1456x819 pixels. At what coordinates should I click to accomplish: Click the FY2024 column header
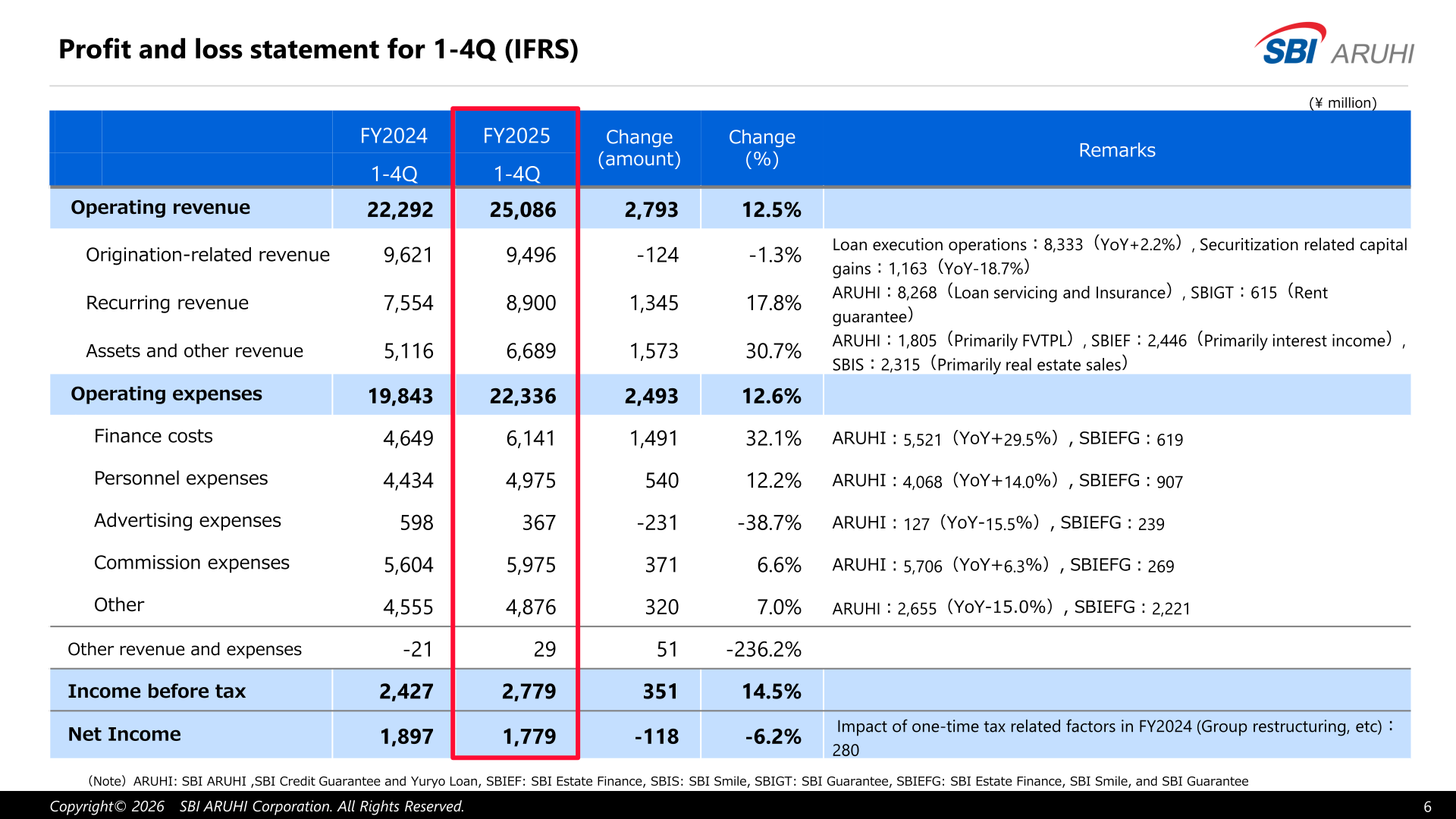click(x=394, y=136)
